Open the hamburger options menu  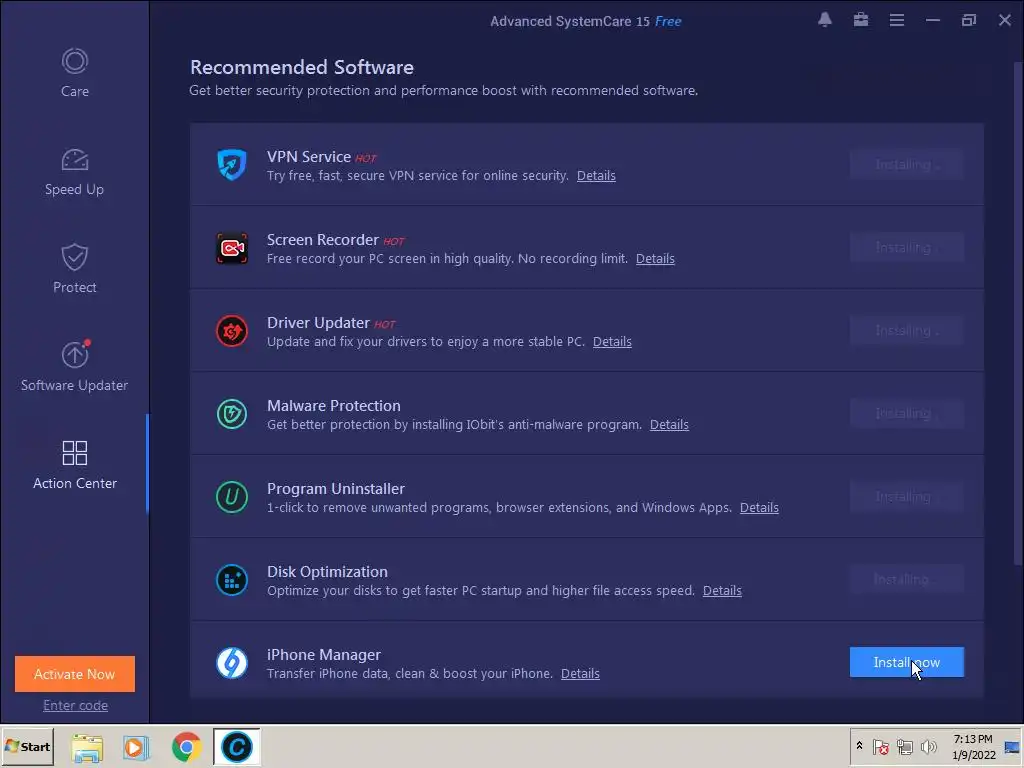897,21
